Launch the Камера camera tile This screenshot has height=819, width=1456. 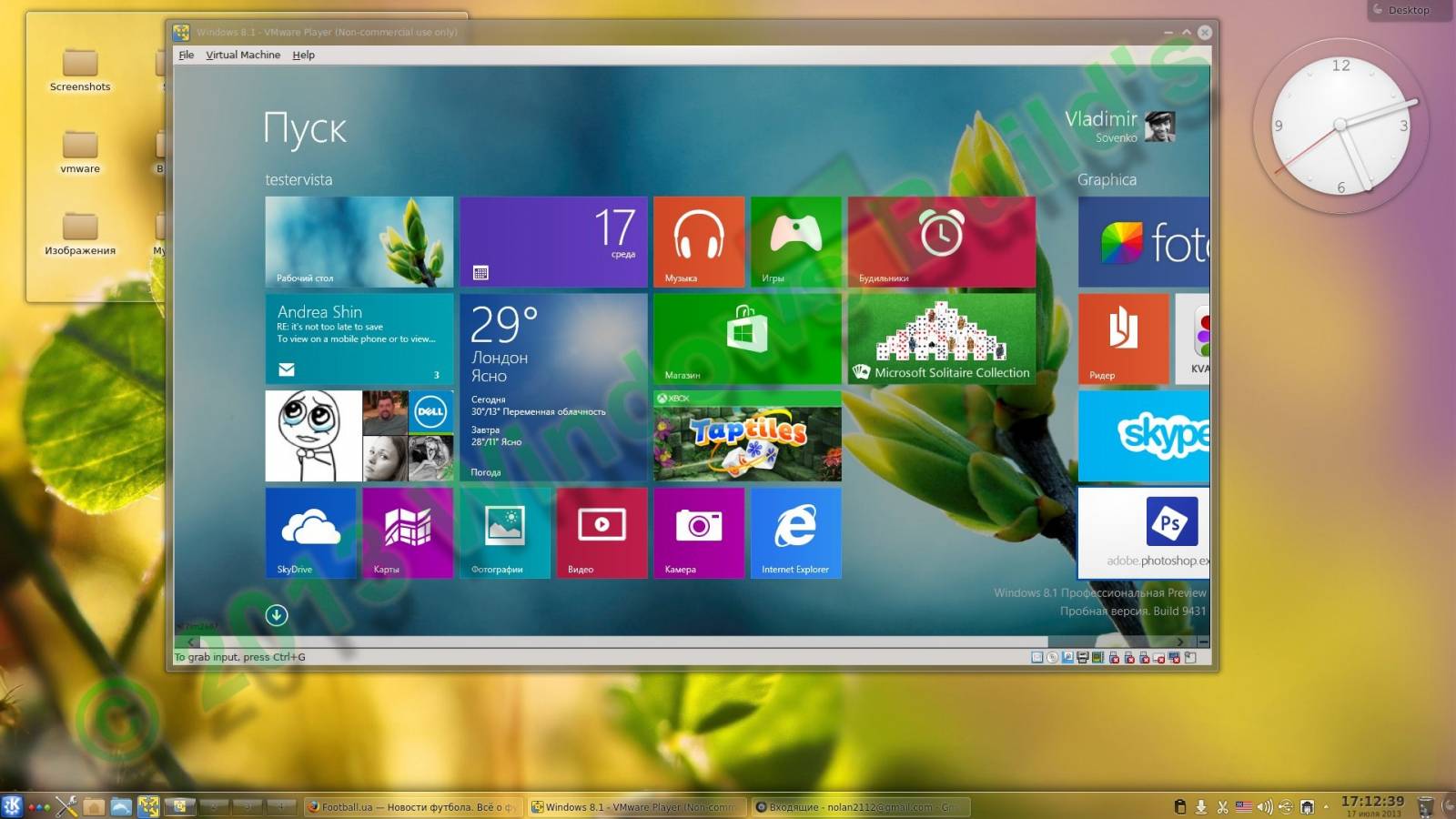click(699, 533)
